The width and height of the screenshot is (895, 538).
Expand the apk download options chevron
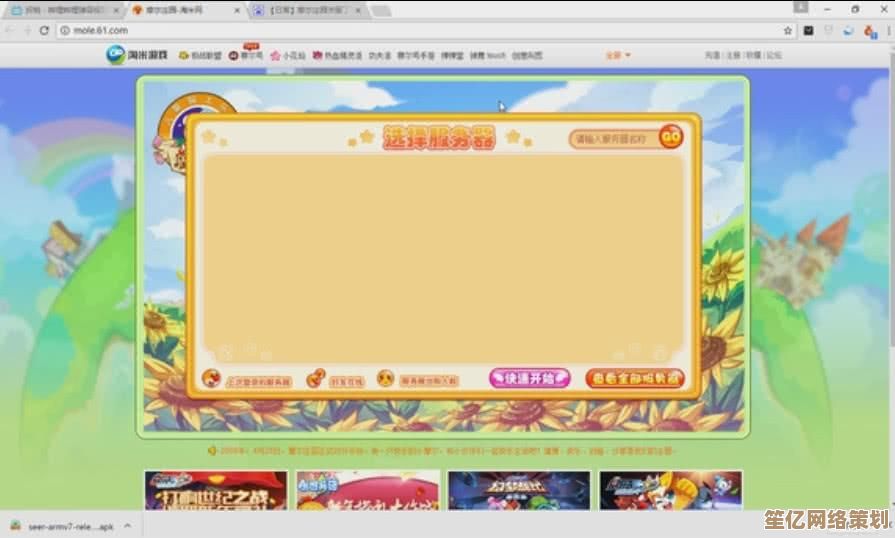tap(127, 526)
